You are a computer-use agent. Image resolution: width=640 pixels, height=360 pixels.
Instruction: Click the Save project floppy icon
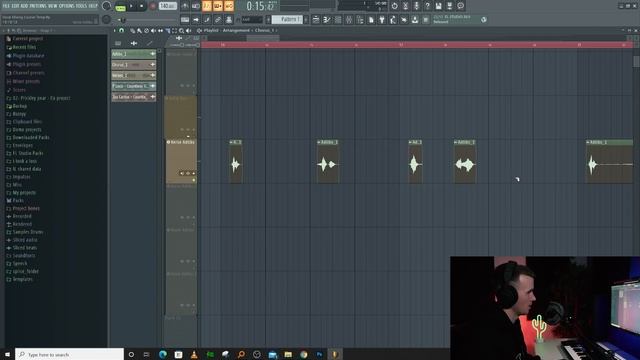click(438, 6)
